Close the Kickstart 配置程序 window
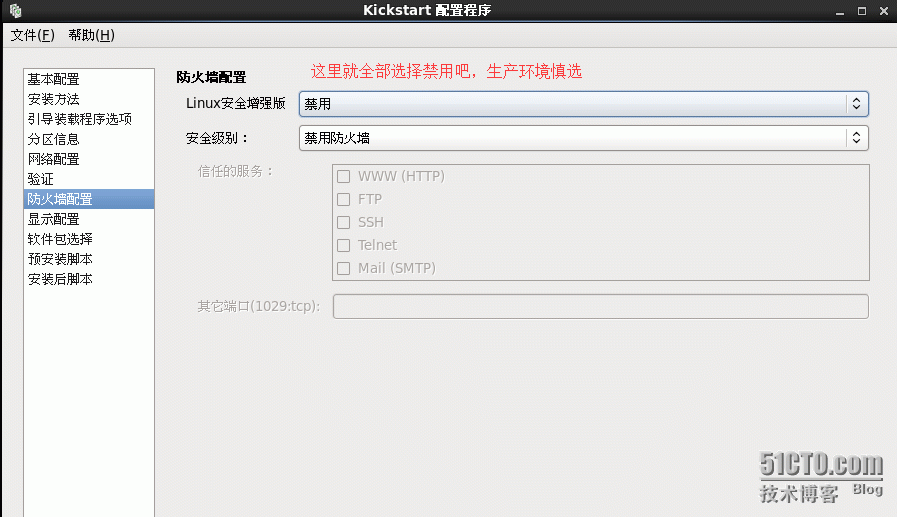The image size is (897, 517). 884,11
